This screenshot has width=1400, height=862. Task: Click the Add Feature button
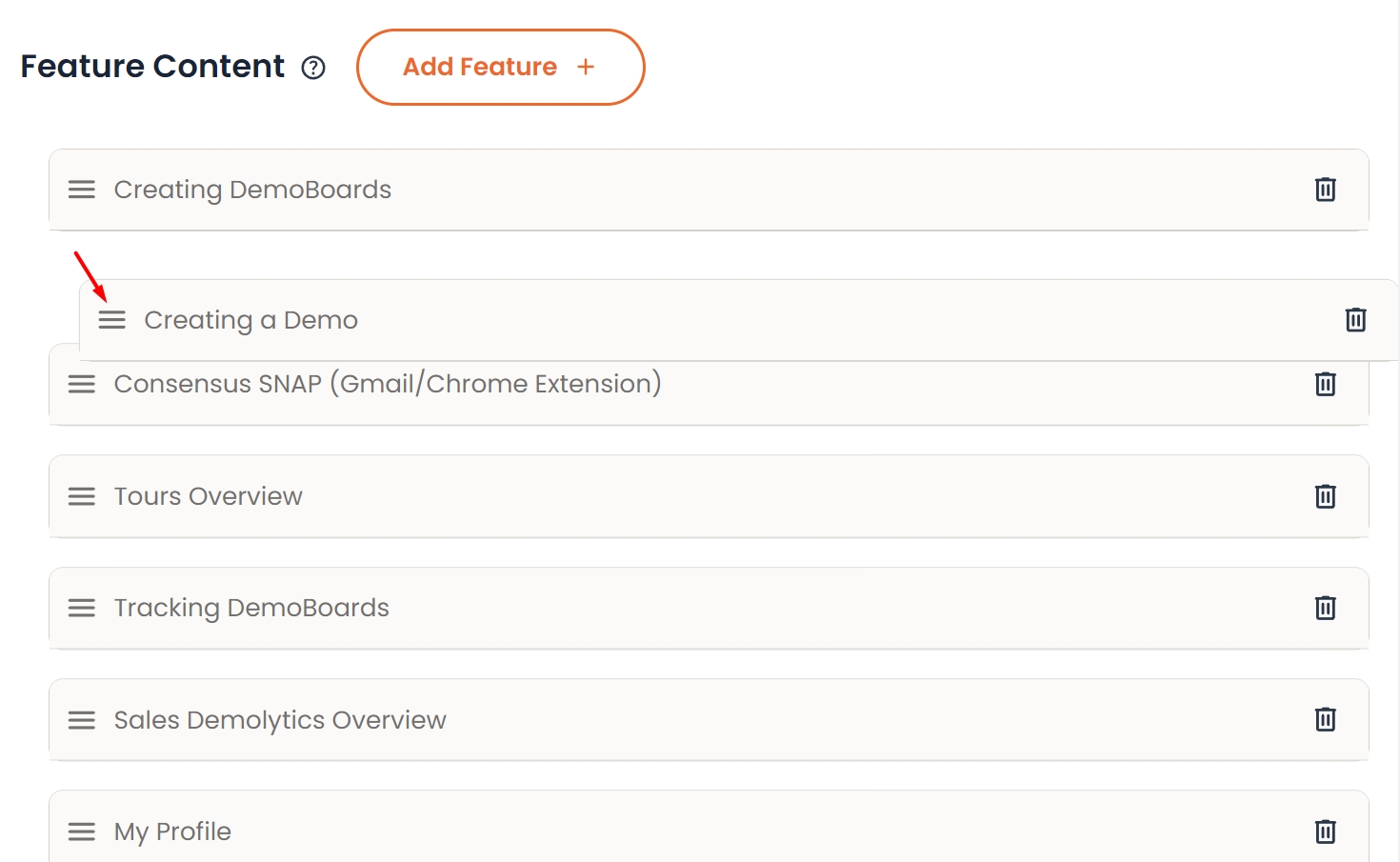(500, 67)
